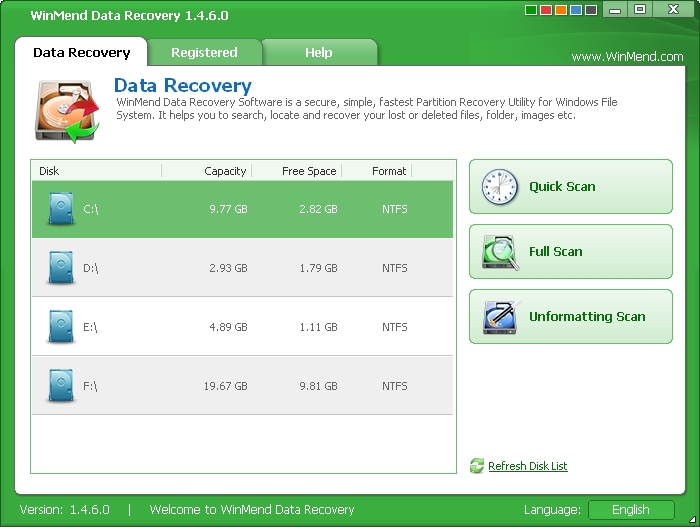Select the C:\ drive label
700x527 pixels.
91,209
